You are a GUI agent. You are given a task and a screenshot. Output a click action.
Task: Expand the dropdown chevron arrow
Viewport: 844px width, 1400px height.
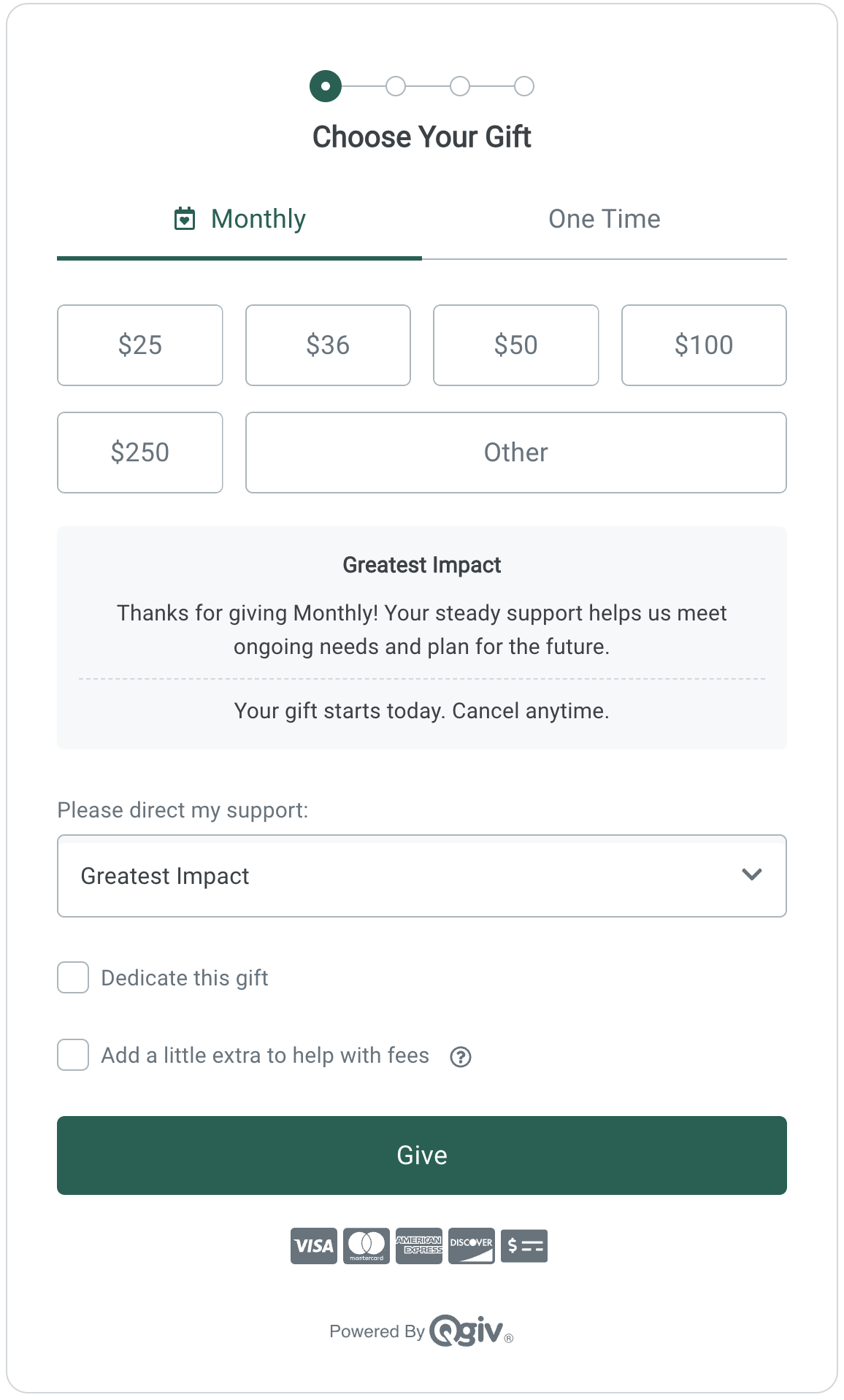752,874
